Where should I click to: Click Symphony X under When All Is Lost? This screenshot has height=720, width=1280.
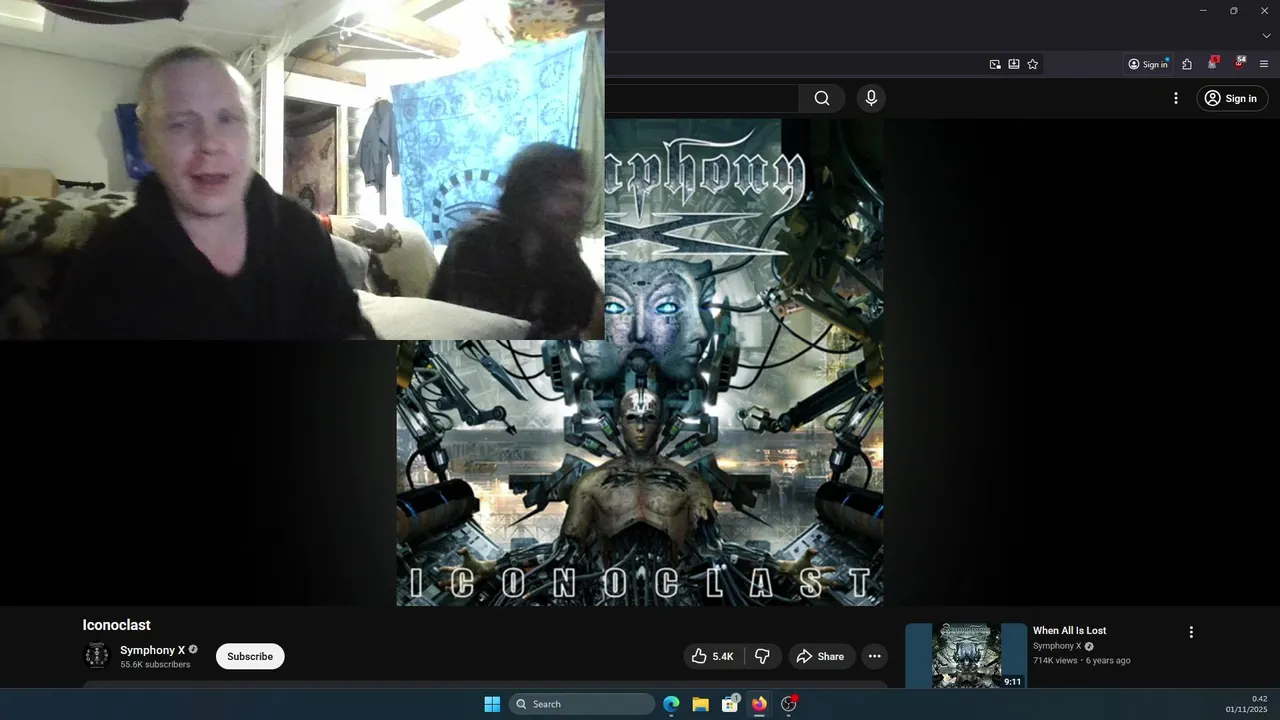[x=1057, y=646]
